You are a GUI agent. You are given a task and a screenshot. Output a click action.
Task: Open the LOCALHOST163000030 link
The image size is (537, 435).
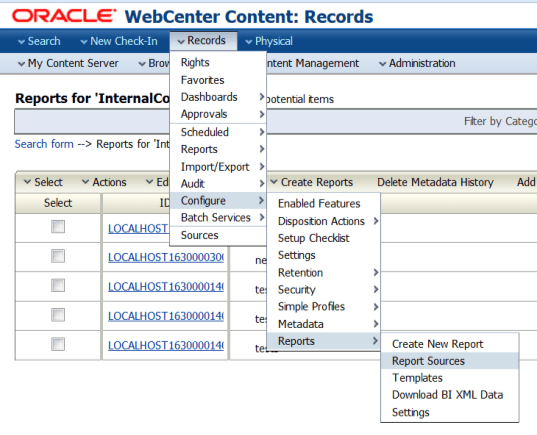click(166, 258)
